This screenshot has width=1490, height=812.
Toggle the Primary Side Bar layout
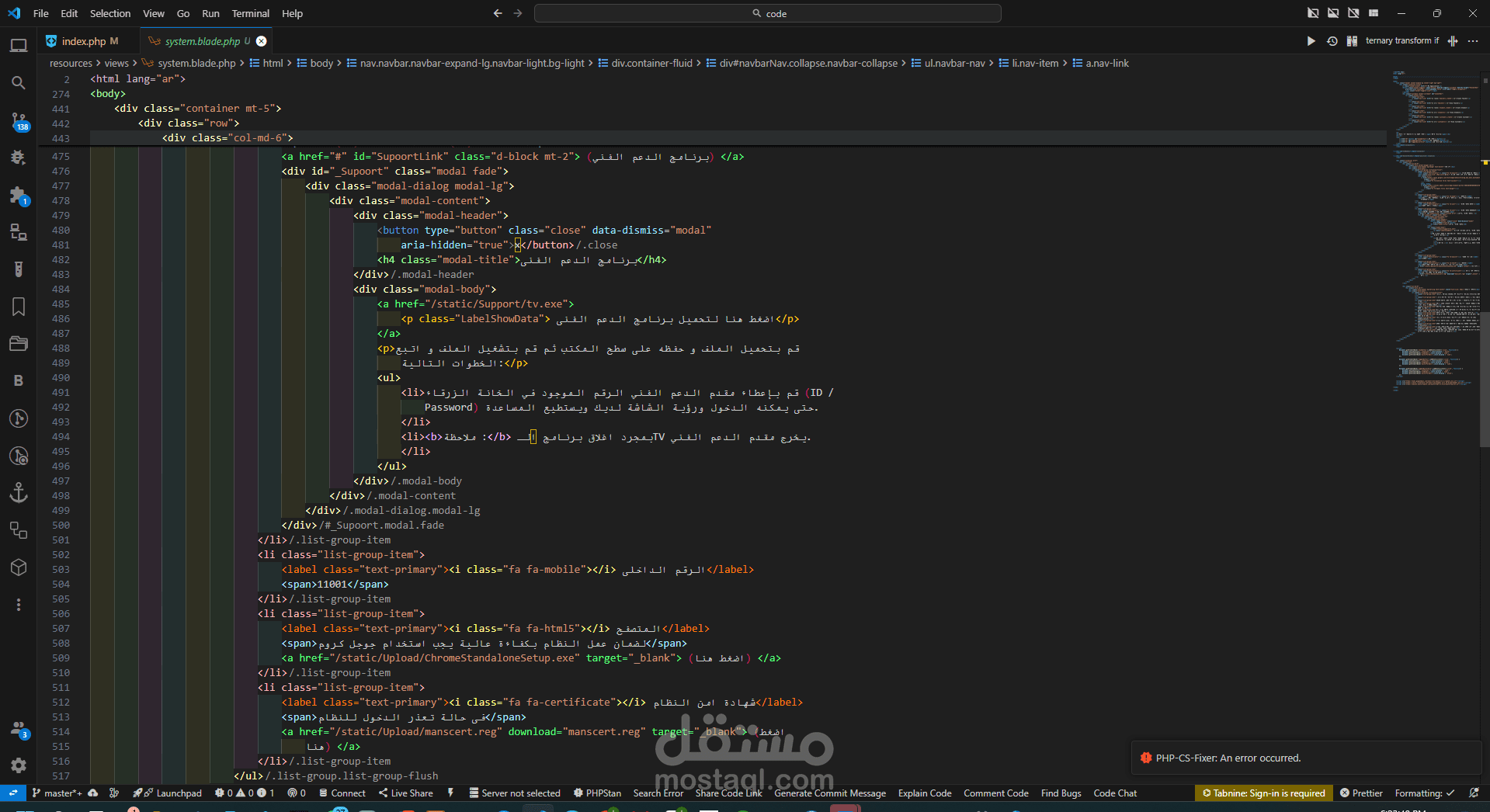pyautogui.click(x=1313, y=13)
